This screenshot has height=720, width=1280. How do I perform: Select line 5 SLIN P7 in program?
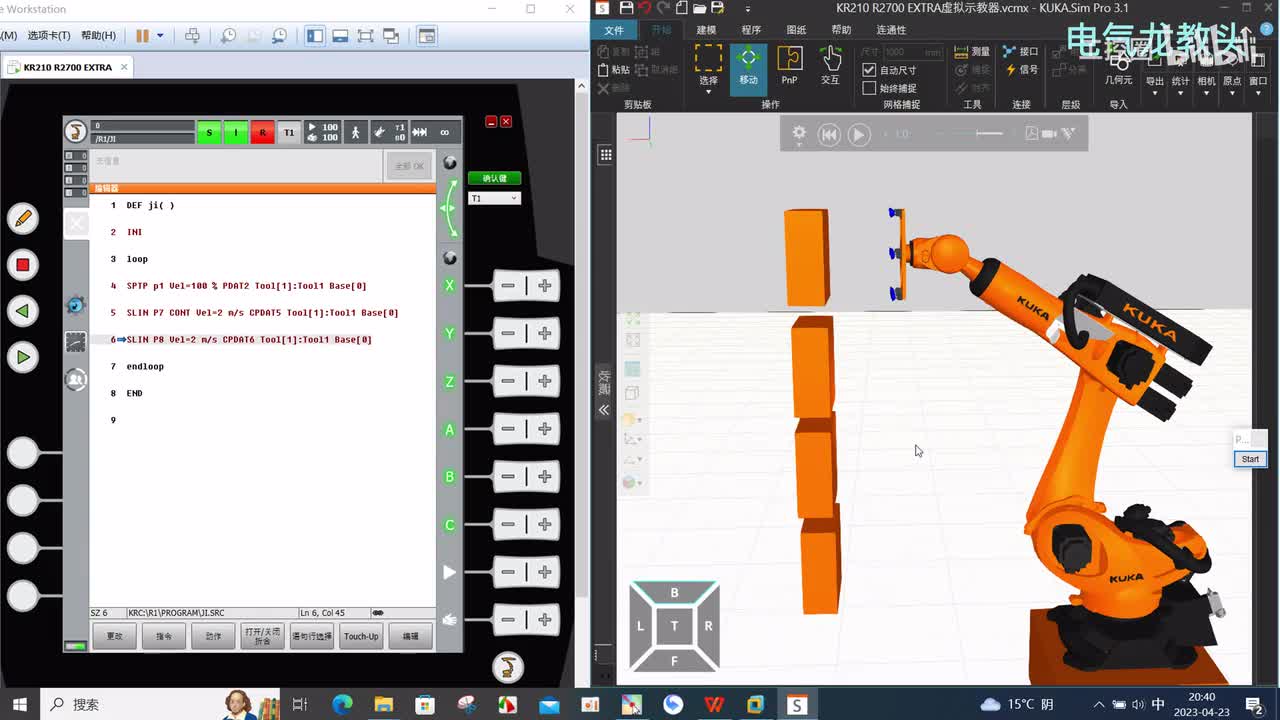pyautogui.click(x=263, y=313)
